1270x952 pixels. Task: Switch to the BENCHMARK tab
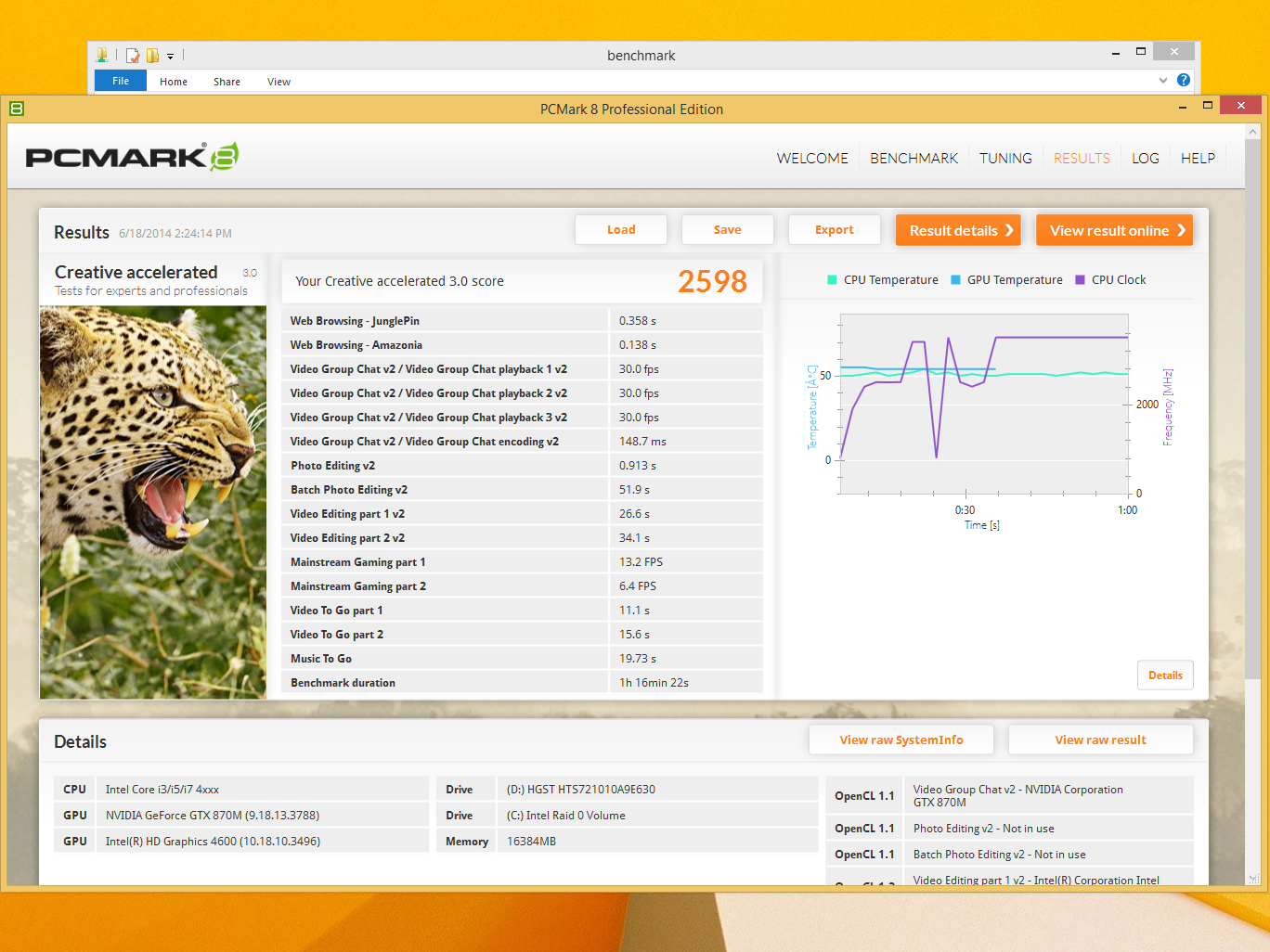click(x=914, y=159)
